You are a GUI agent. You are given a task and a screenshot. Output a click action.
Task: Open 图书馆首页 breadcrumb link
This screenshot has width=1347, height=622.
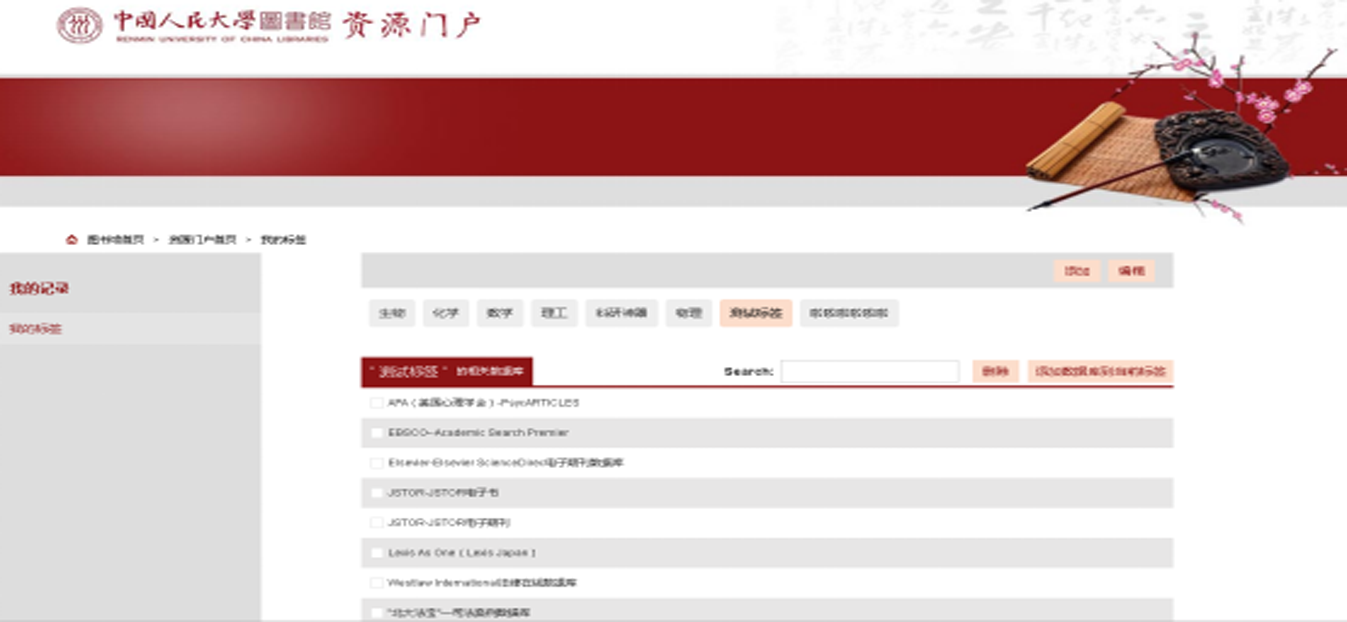[115, 240]
